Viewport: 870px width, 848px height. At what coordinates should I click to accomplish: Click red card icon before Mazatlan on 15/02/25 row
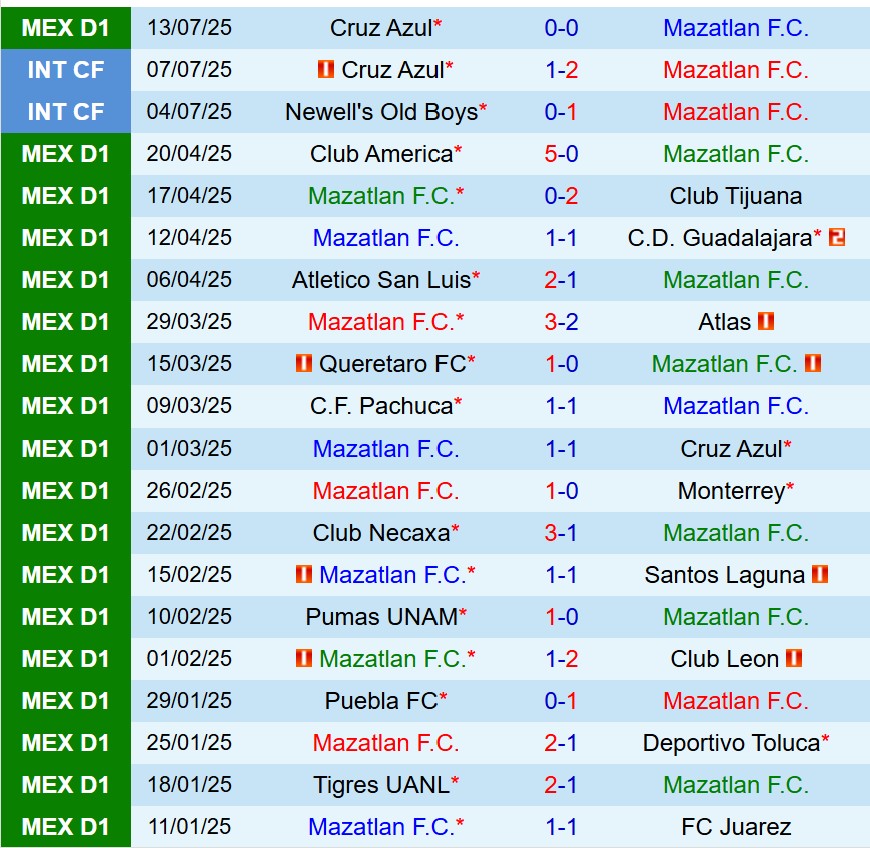click(304, 575)
